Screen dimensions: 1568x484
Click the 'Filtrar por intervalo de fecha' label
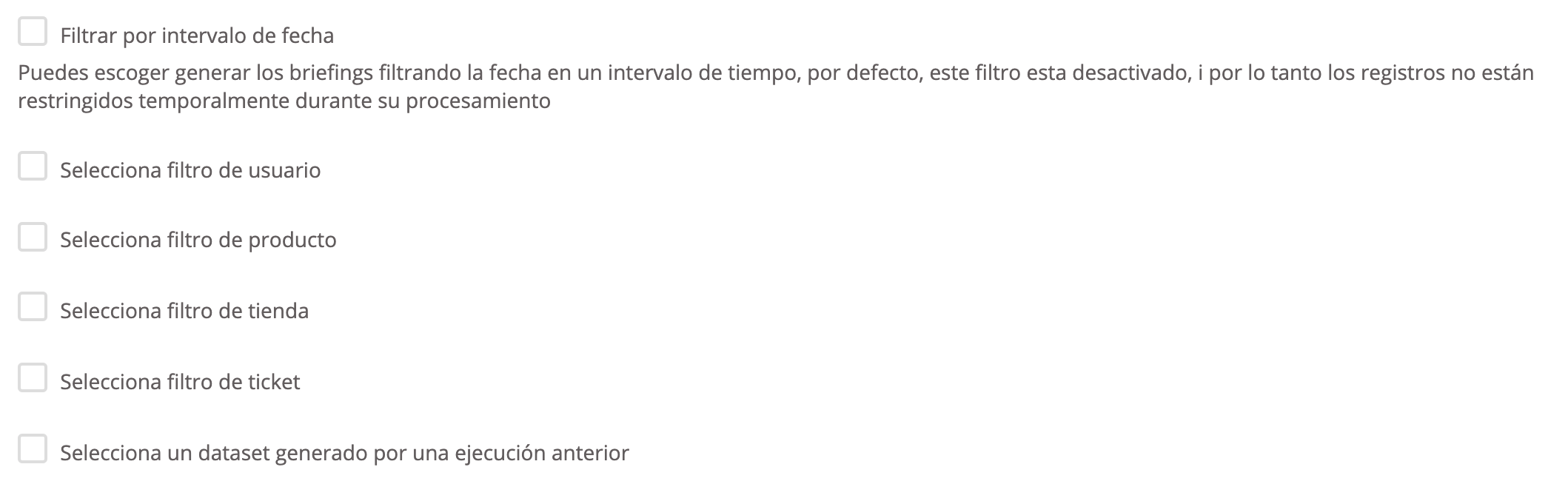[x=197, y=36]
